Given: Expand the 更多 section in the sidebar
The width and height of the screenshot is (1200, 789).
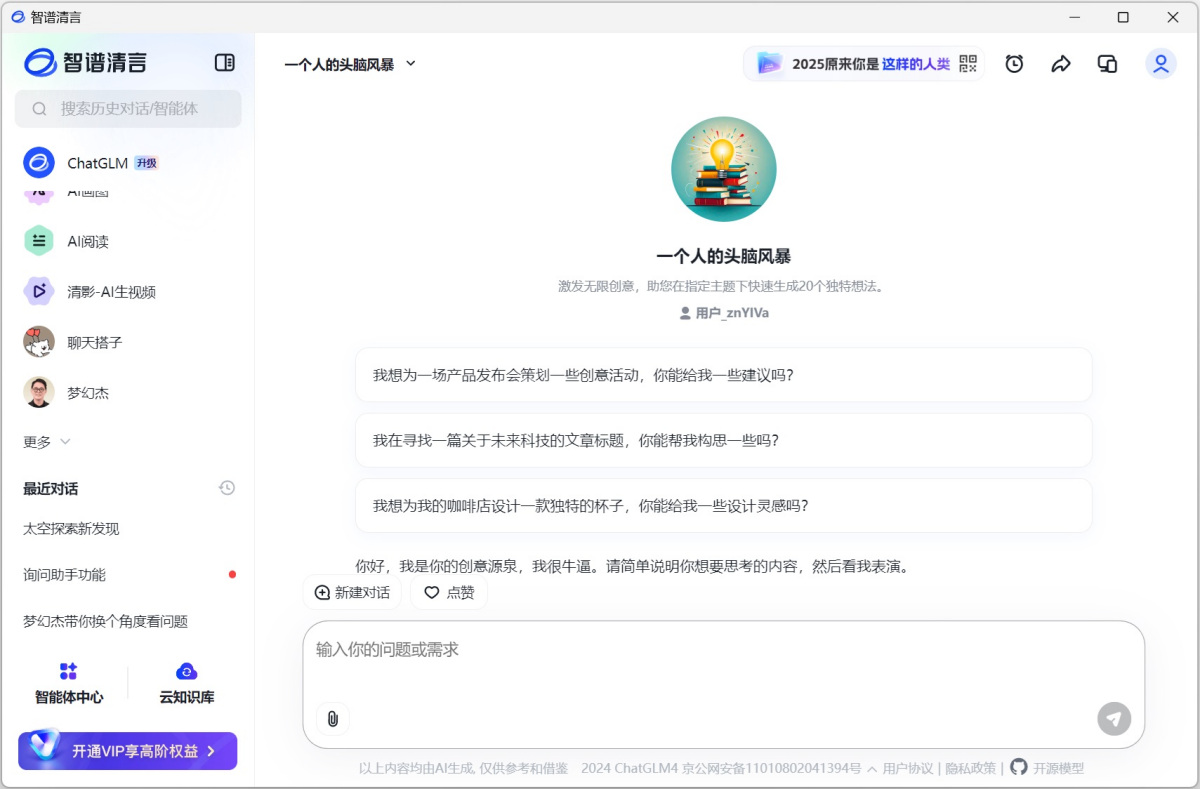Looking at the screenshot, I should click(47, 441).
